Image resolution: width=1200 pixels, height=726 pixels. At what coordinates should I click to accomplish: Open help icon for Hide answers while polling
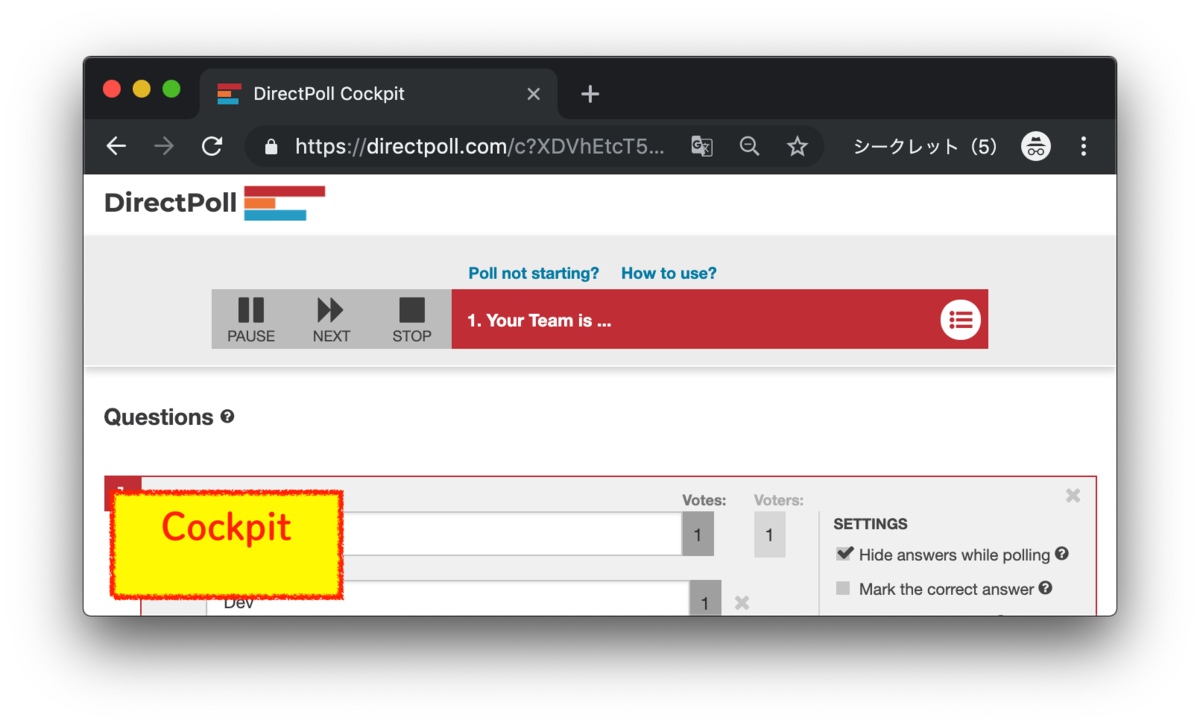1062,553
